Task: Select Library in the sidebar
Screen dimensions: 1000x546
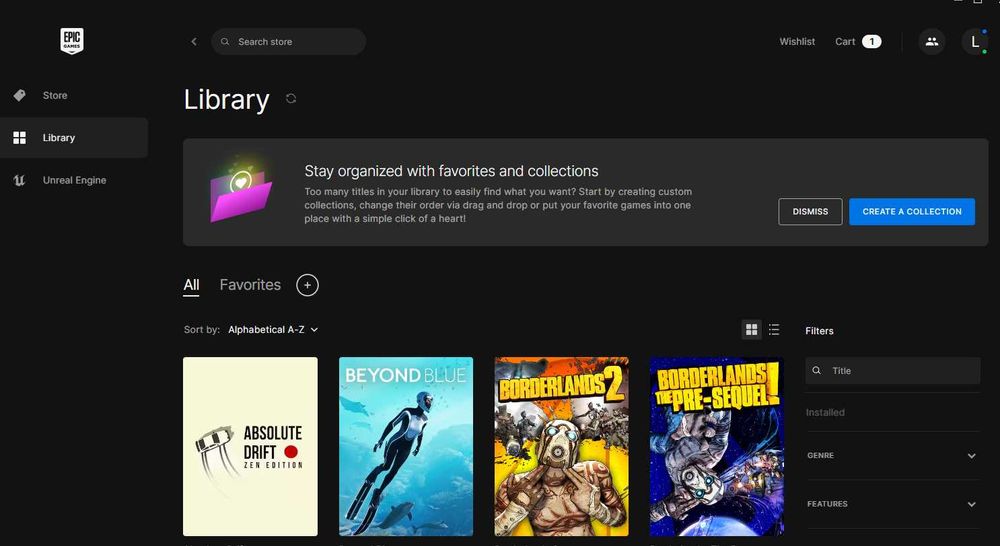Action: pos(74,138)
